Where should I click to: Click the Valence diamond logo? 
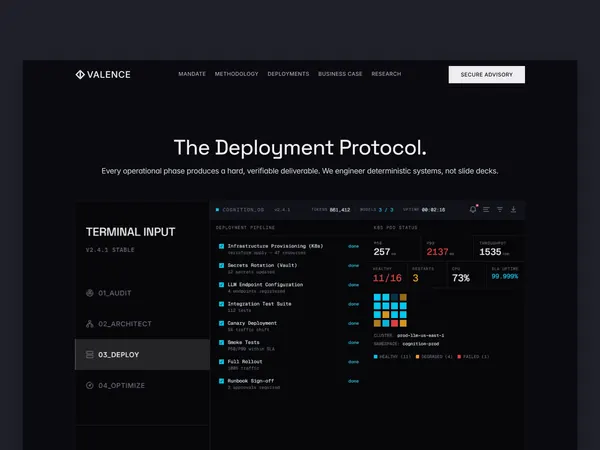80,74
